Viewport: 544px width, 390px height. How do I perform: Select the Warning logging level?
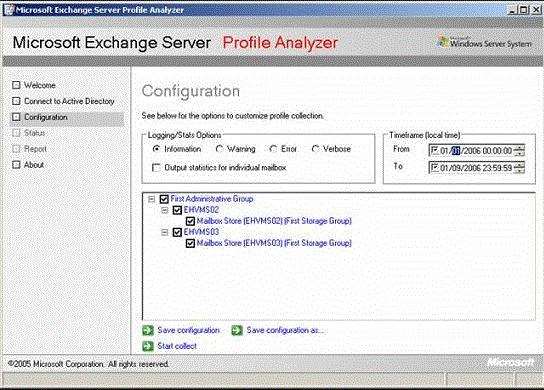[x=219, y=149]
